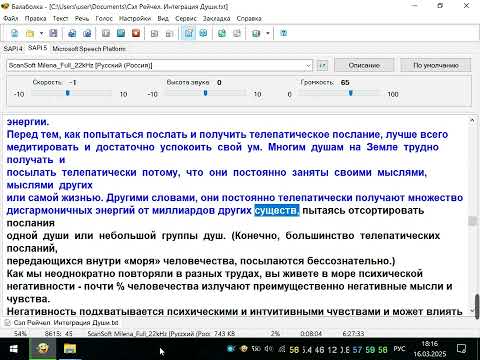Screen dimensions: 480x360
Task: Click the 743 KB file size in status bar
Action: coord(224,333)
